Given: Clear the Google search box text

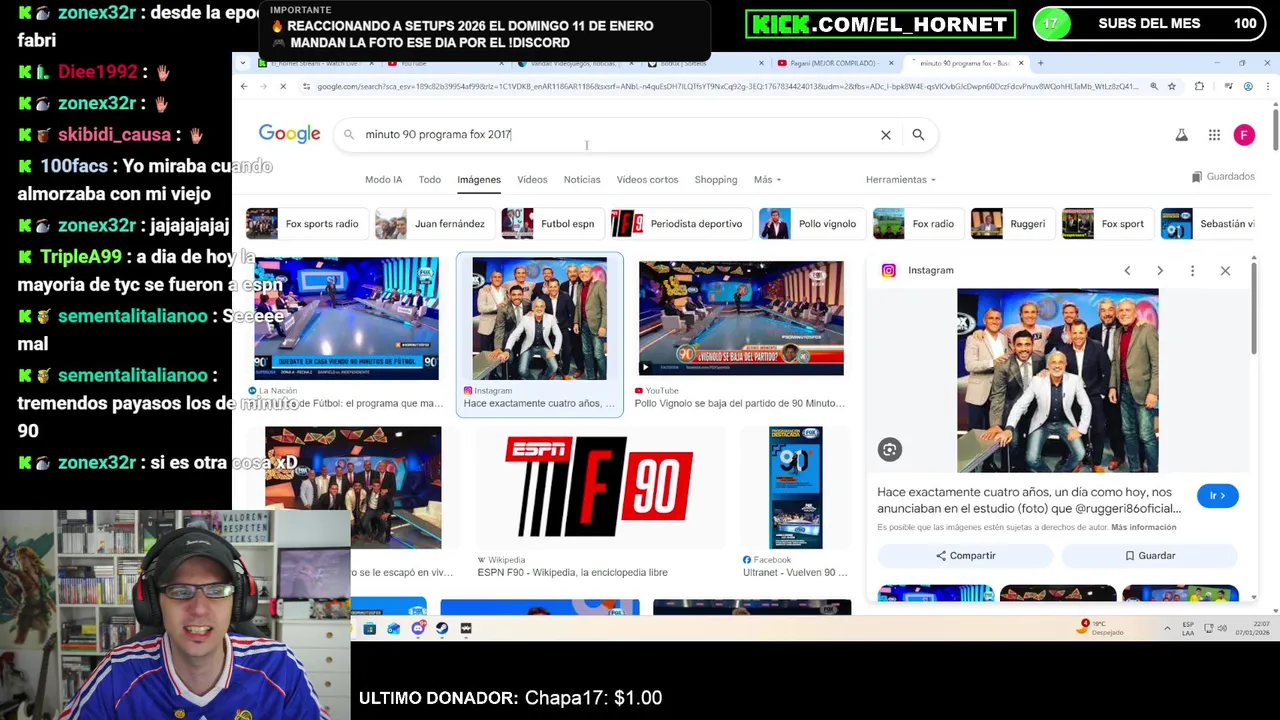Looking at the screenshot, I should click(885, 134).
